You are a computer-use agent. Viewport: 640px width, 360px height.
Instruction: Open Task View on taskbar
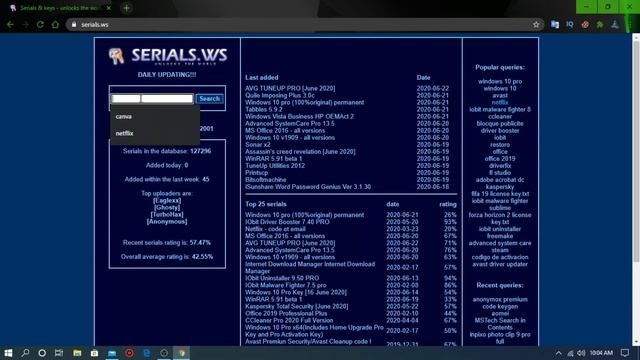pyautogui.click(x=59, y=353)
